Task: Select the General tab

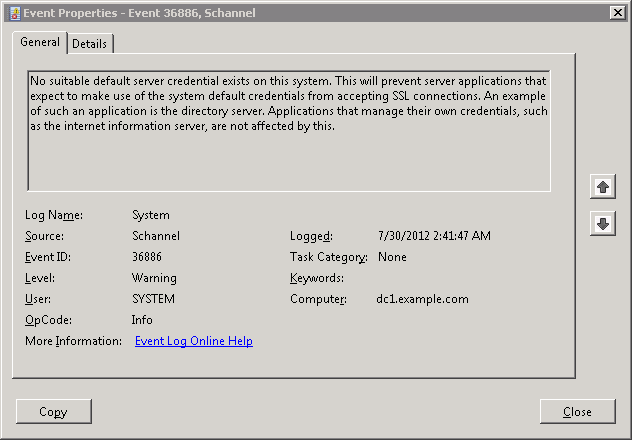Action: pyautogui.click(x=40, y=43)
